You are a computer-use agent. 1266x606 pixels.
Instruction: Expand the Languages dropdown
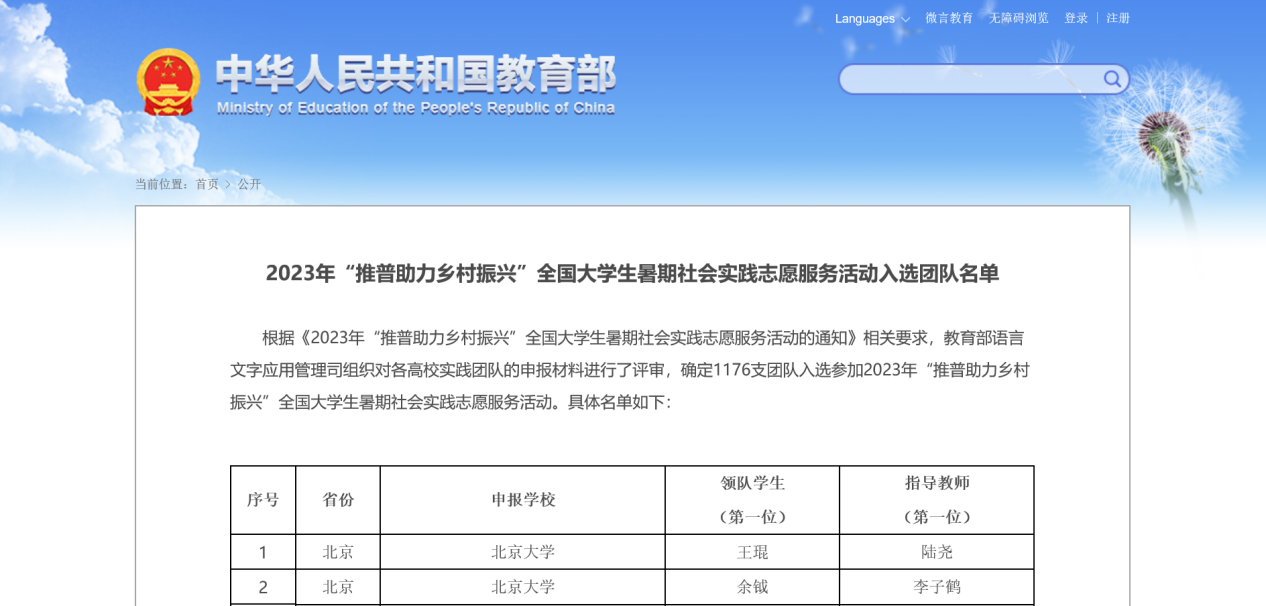pyautogui.click(x=872, y=19)
